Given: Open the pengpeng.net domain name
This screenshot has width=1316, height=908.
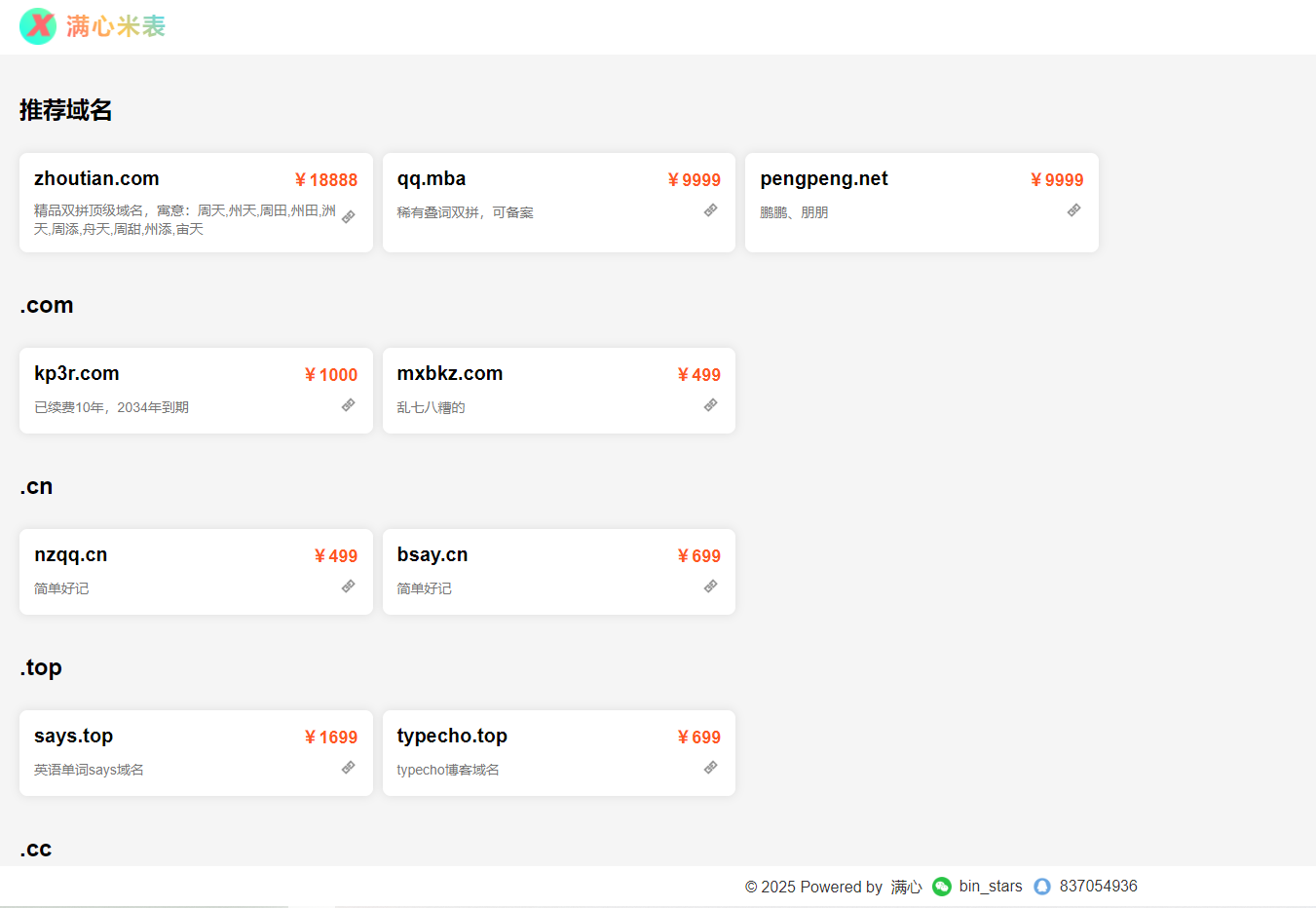Looking at the screenshot, I should tap(824, 178).
